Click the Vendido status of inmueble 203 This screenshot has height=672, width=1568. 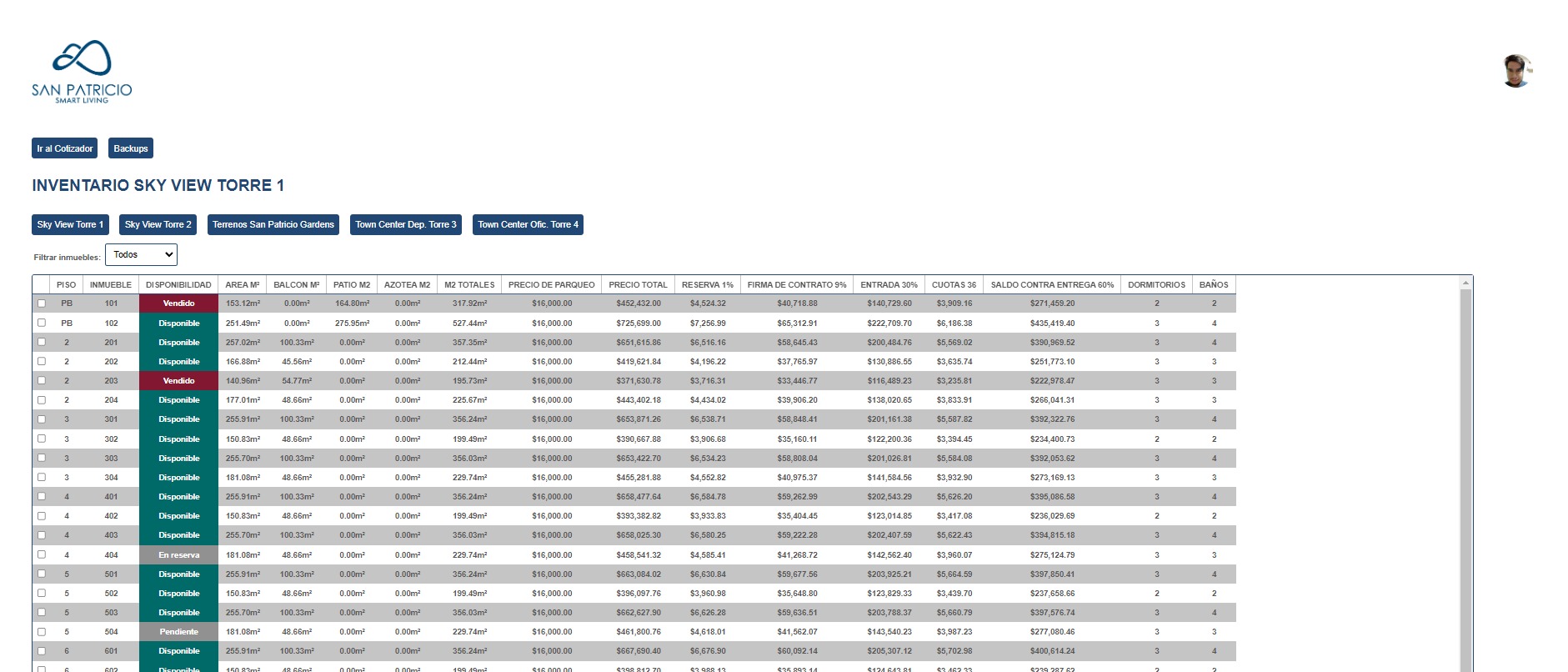[178, 380]
